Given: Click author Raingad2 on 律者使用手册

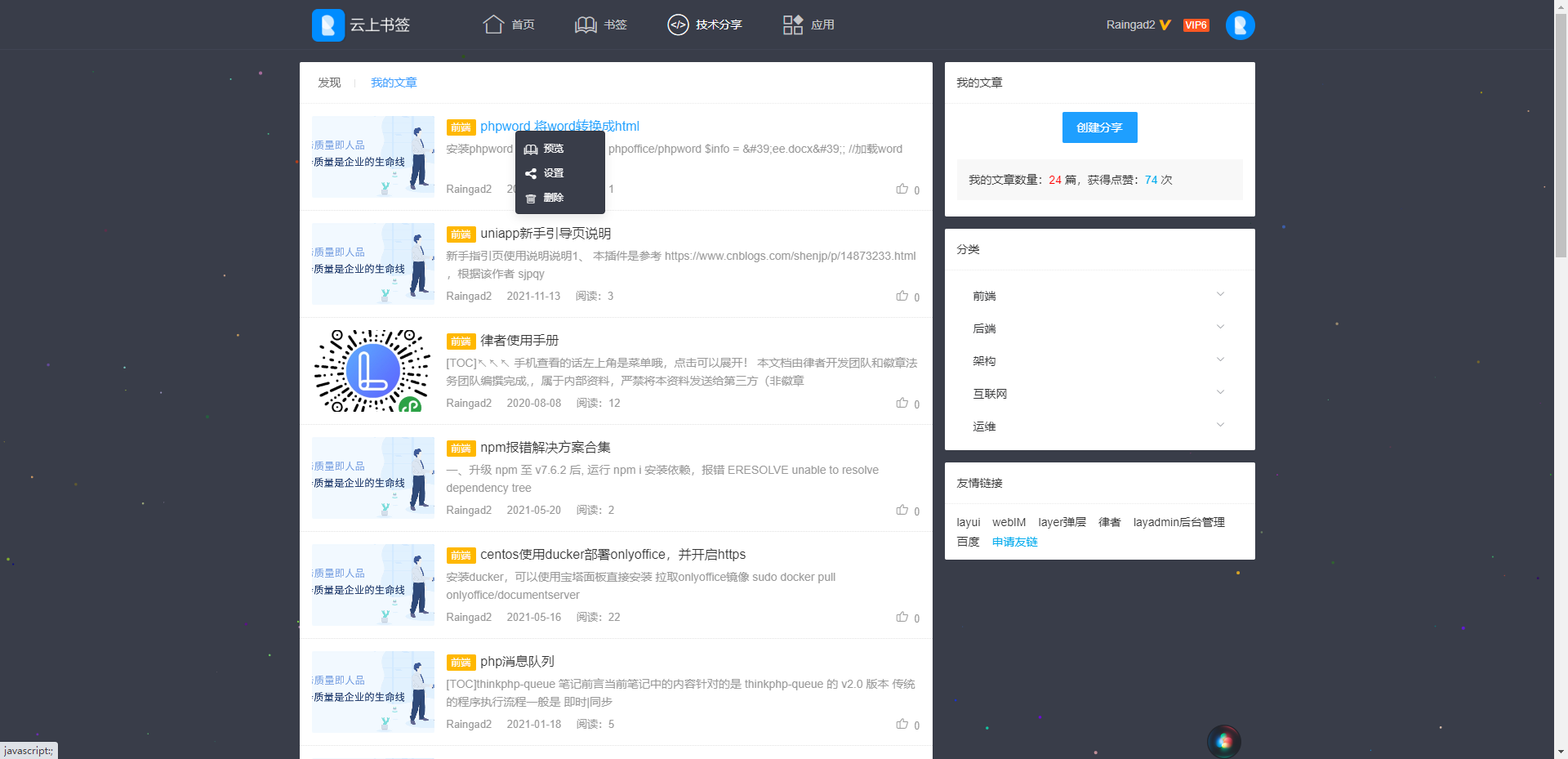Looking at the screenshot, I should [x=469, y=403].
